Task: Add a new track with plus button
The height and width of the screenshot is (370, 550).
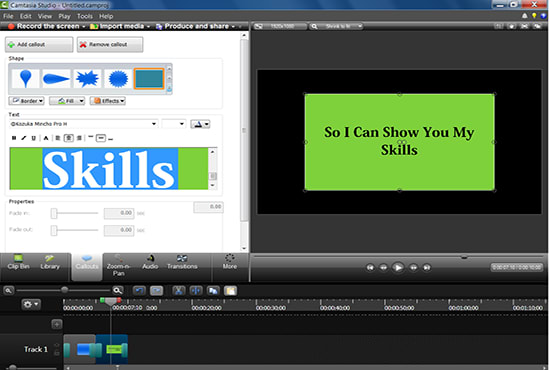Action: point(57,324)
